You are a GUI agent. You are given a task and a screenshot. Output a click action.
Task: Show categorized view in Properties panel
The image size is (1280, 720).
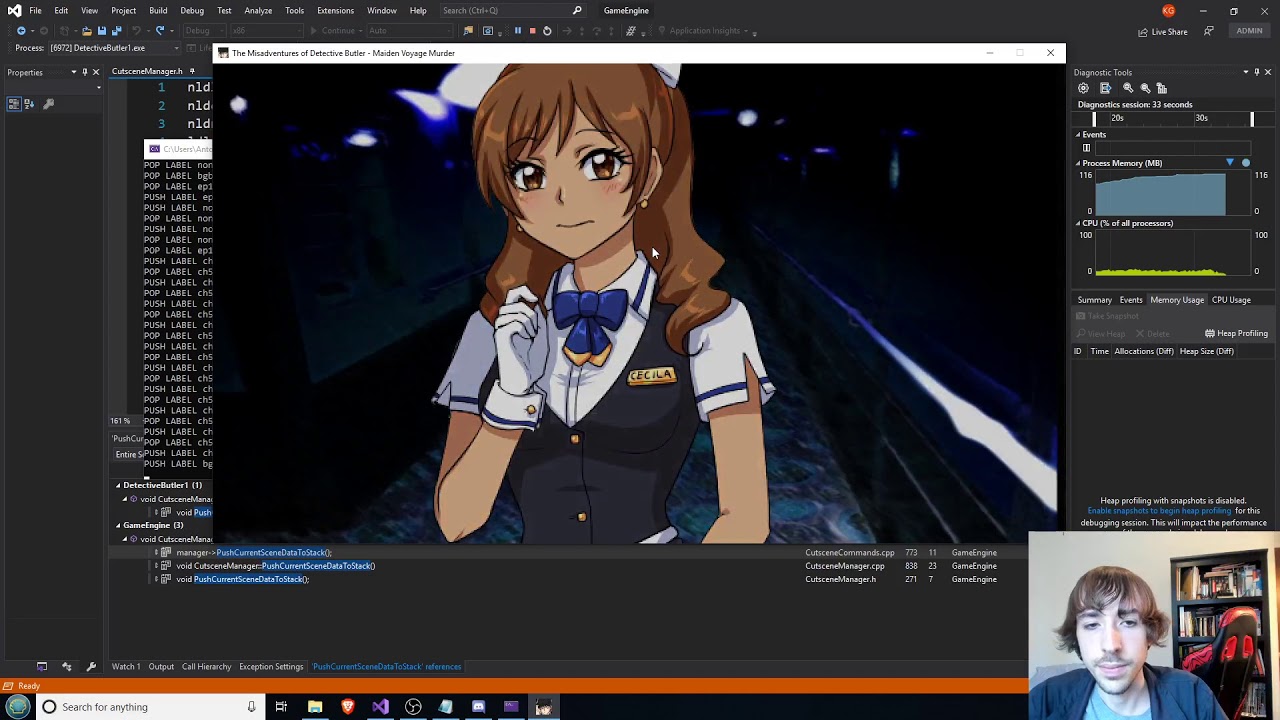pos(14,104)
